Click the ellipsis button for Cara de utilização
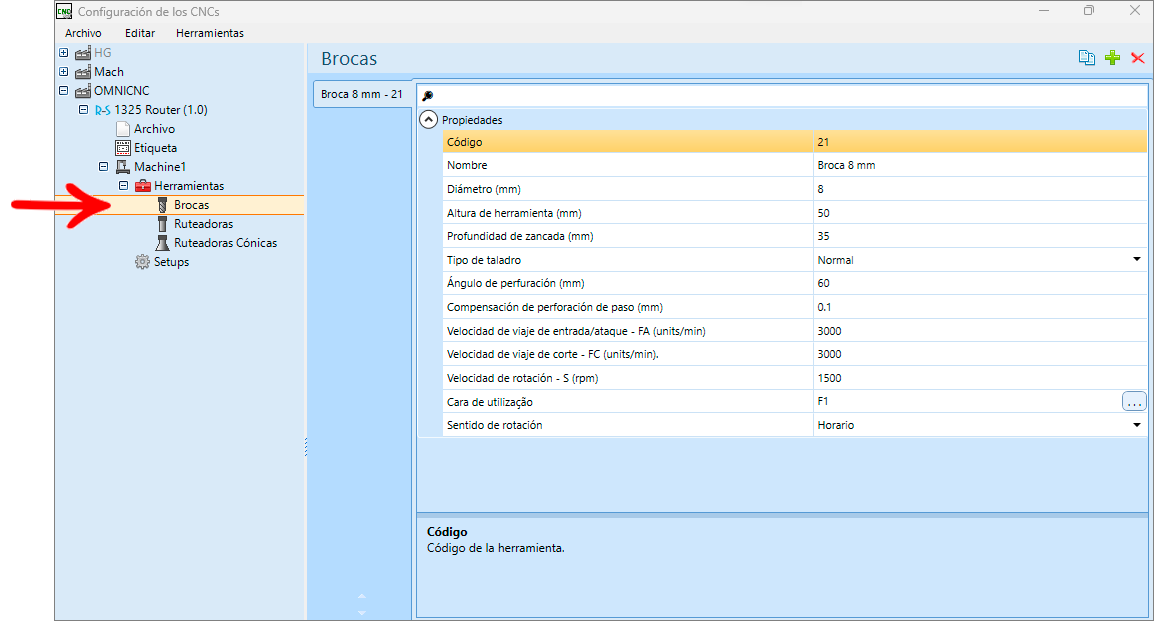 coord(1133,402)
